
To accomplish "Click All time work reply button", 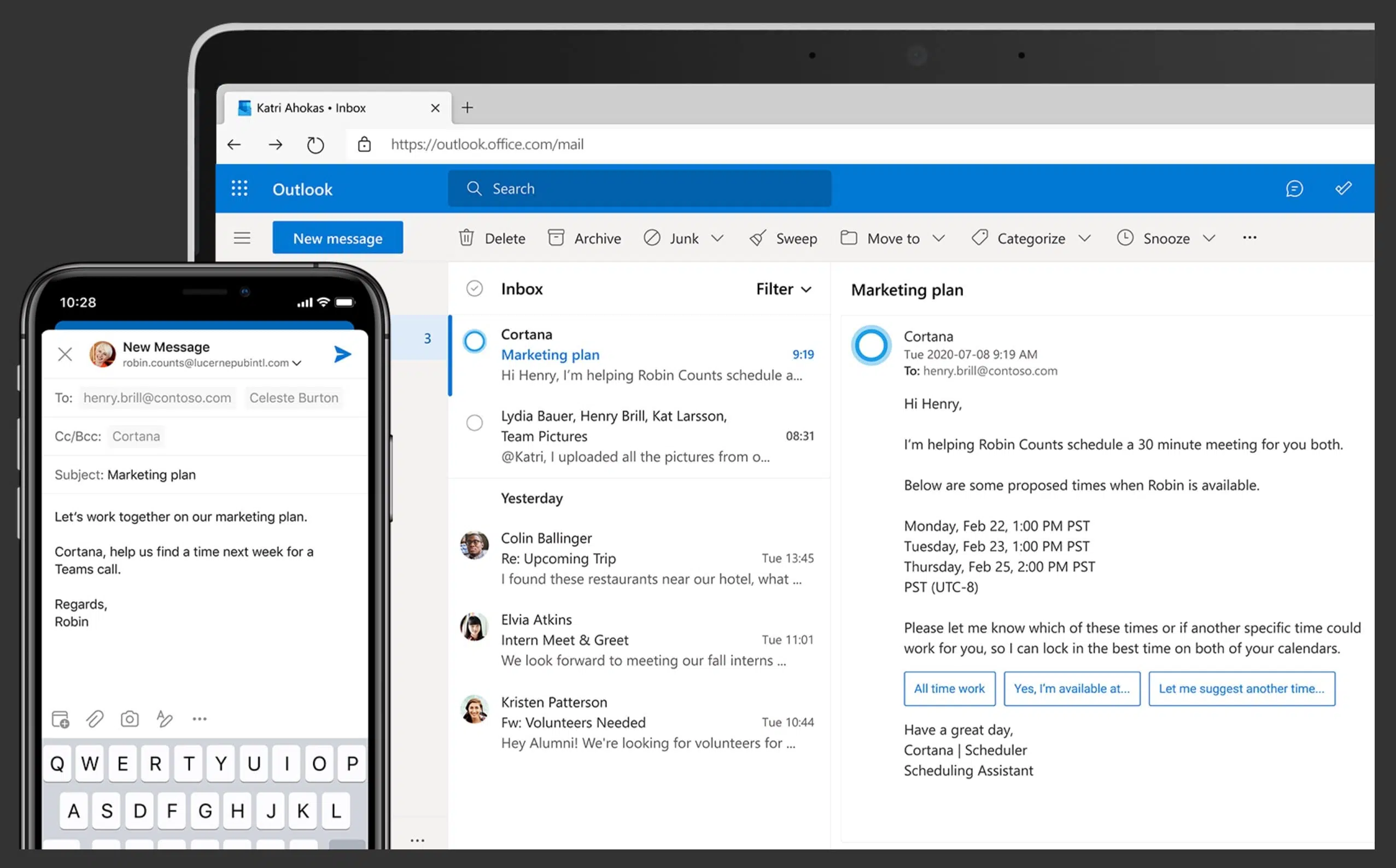I will pos(949,688).
